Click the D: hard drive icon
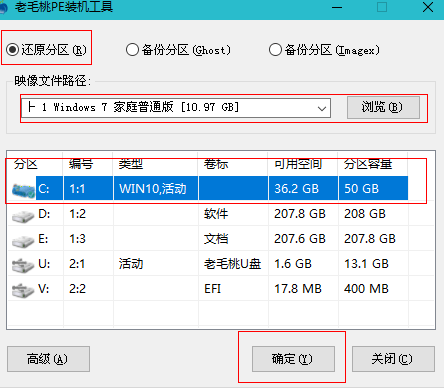Screen dimensions: 444x388 coord(23,216)
